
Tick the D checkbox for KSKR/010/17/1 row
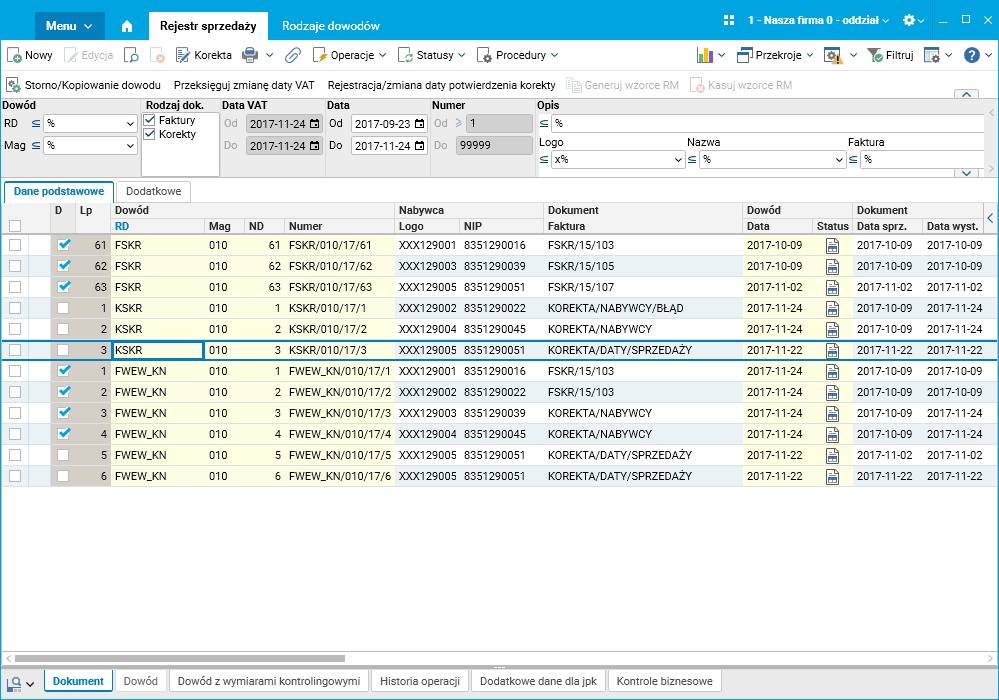(x=64, y=308)
